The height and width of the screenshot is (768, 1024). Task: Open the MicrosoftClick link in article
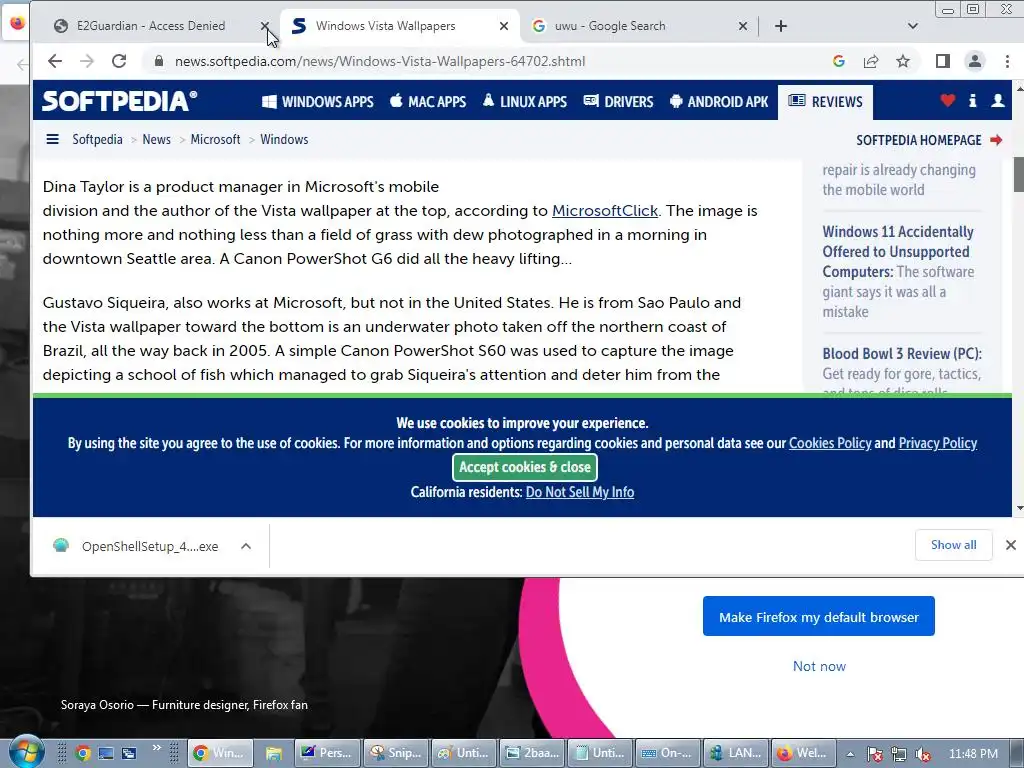coord(605,210)
